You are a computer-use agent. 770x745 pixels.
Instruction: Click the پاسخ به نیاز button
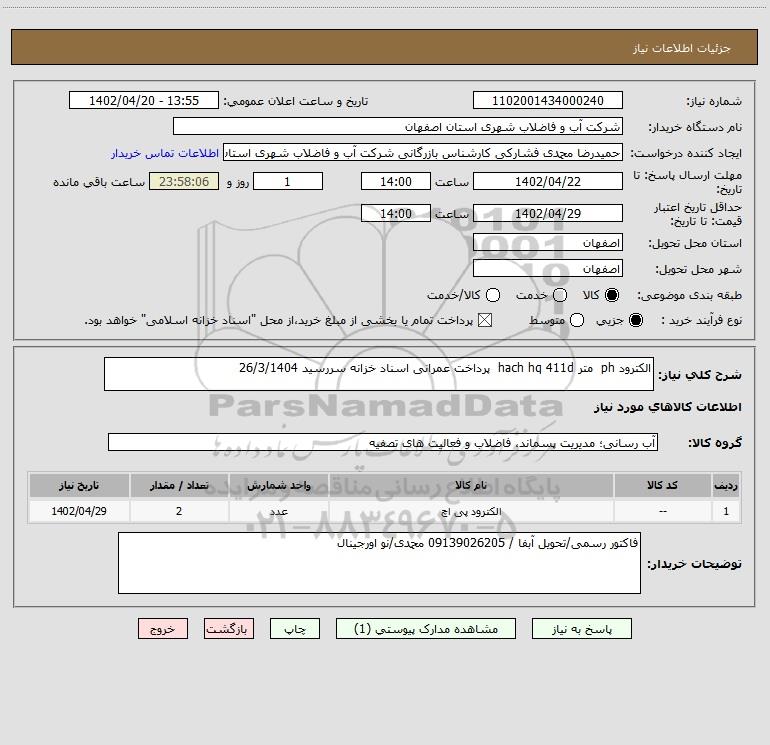click(x=581, y=629)
